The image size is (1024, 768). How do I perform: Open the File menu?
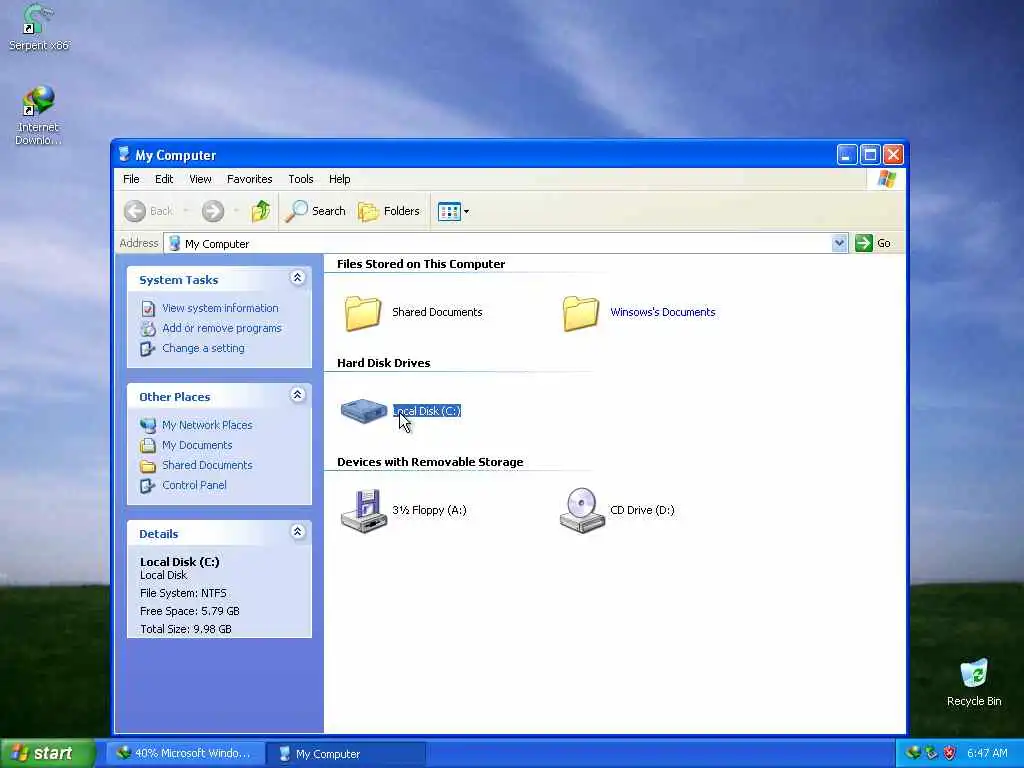click(131, 179)
